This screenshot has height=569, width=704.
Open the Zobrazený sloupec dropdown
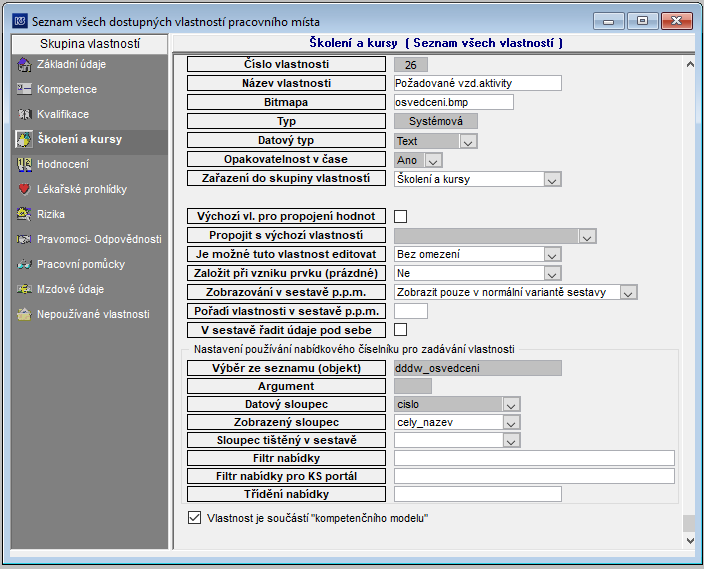(511, 422)
